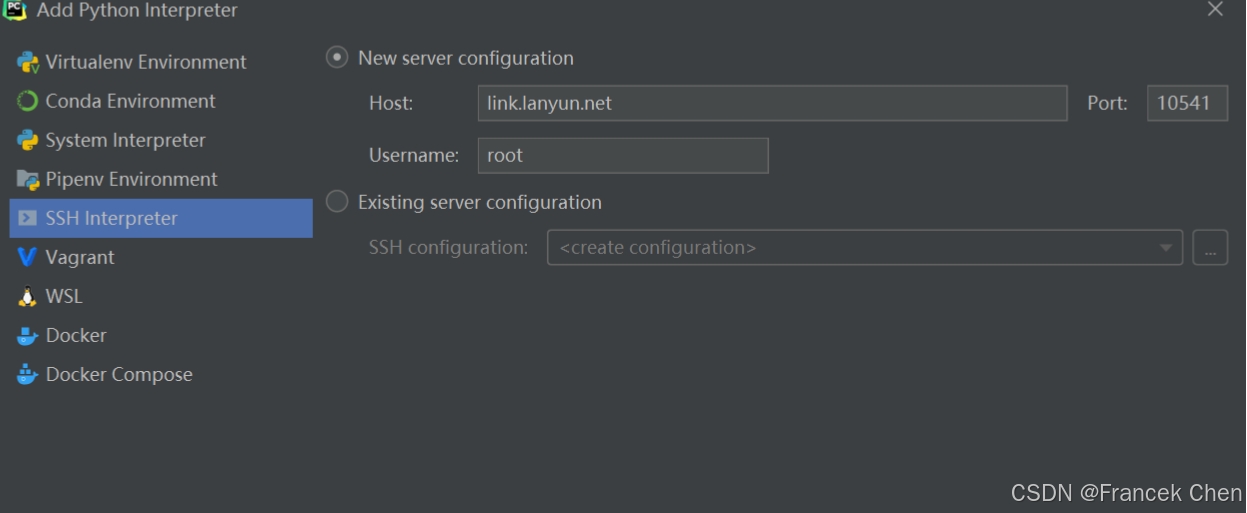1247x513 pixels.
Task: Select Existing server configuration radio button
Action: 338,202
